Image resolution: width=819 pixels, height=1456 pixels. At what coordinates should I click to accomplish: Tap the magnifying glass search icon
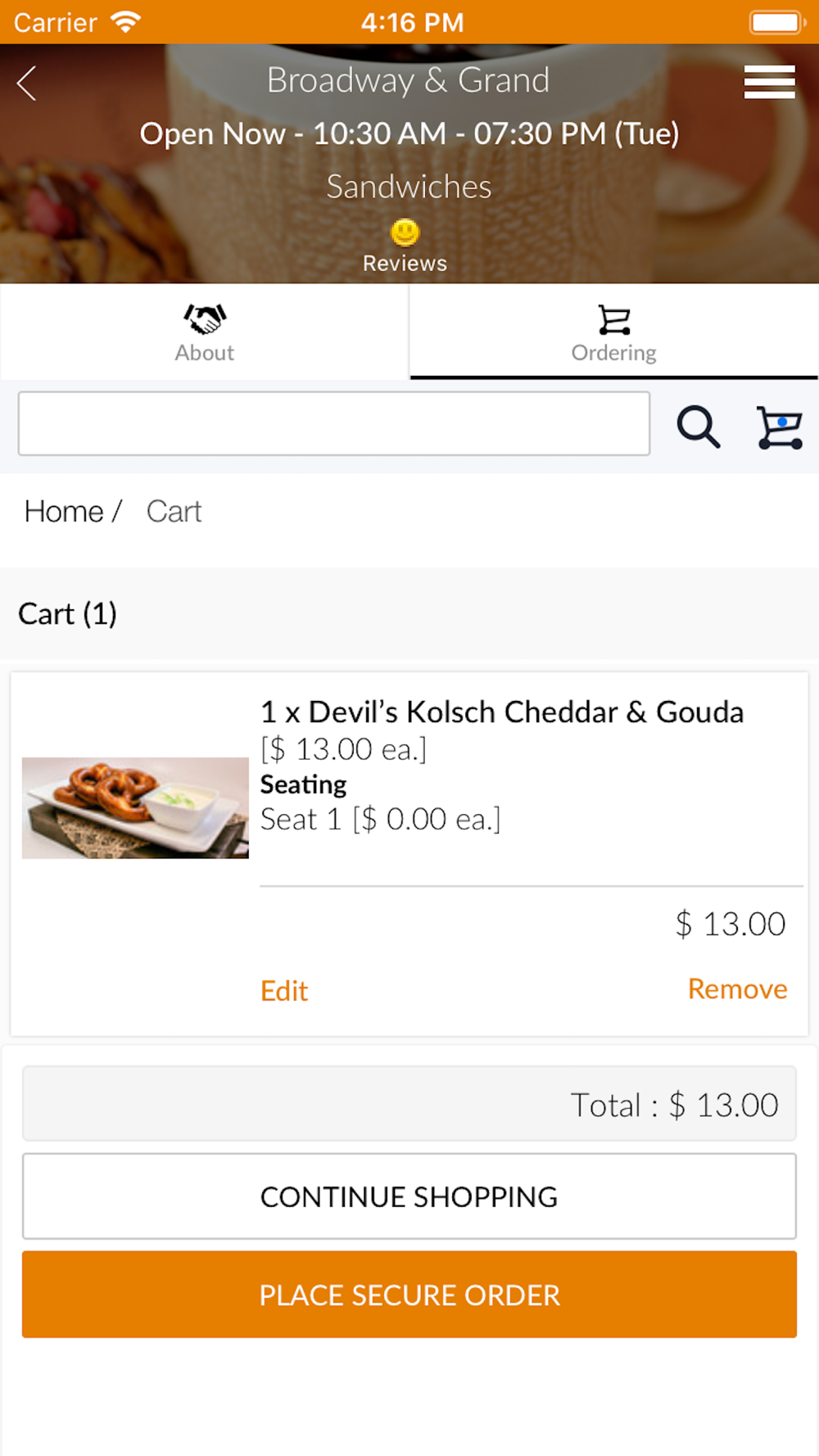point(698,427)
